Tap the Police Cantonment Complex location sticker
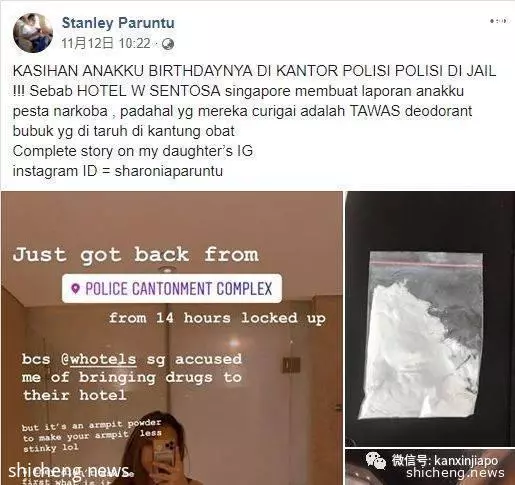This screenshot has width=515, height=485. click(x=172, y=288)
